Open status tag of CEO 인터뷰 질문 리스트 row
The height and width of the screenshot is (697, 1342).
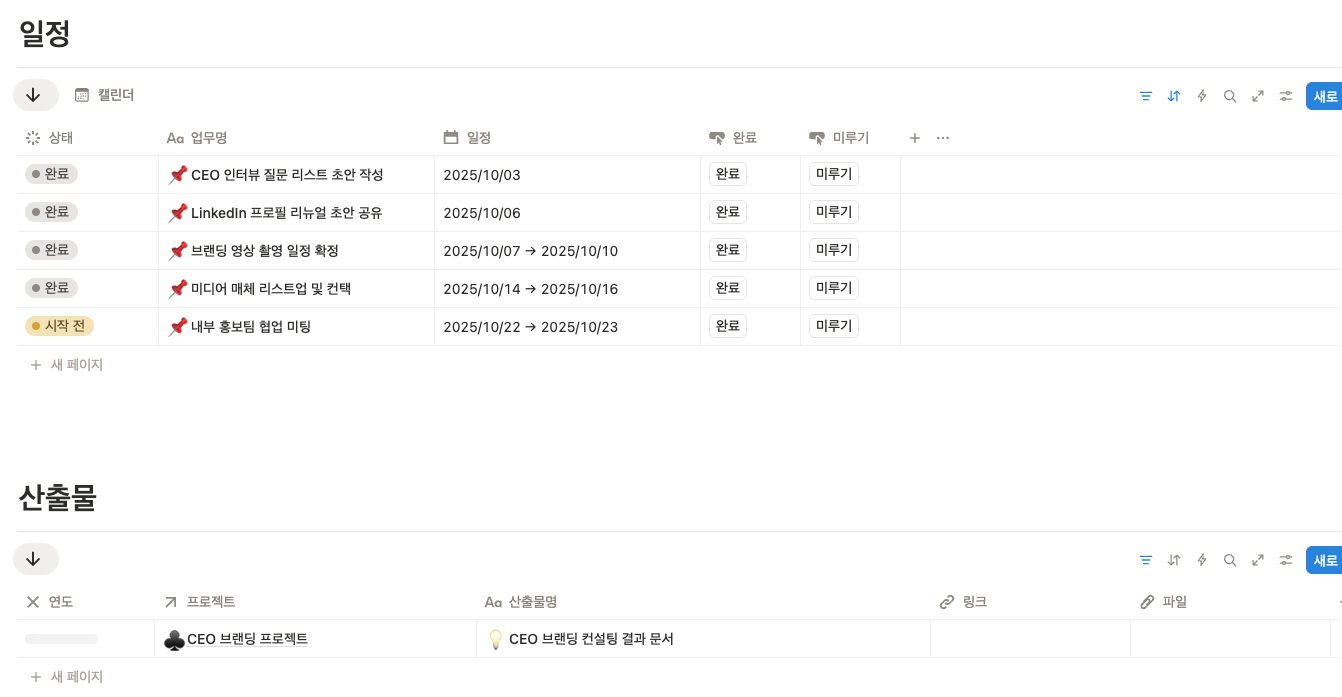[51, 174]
